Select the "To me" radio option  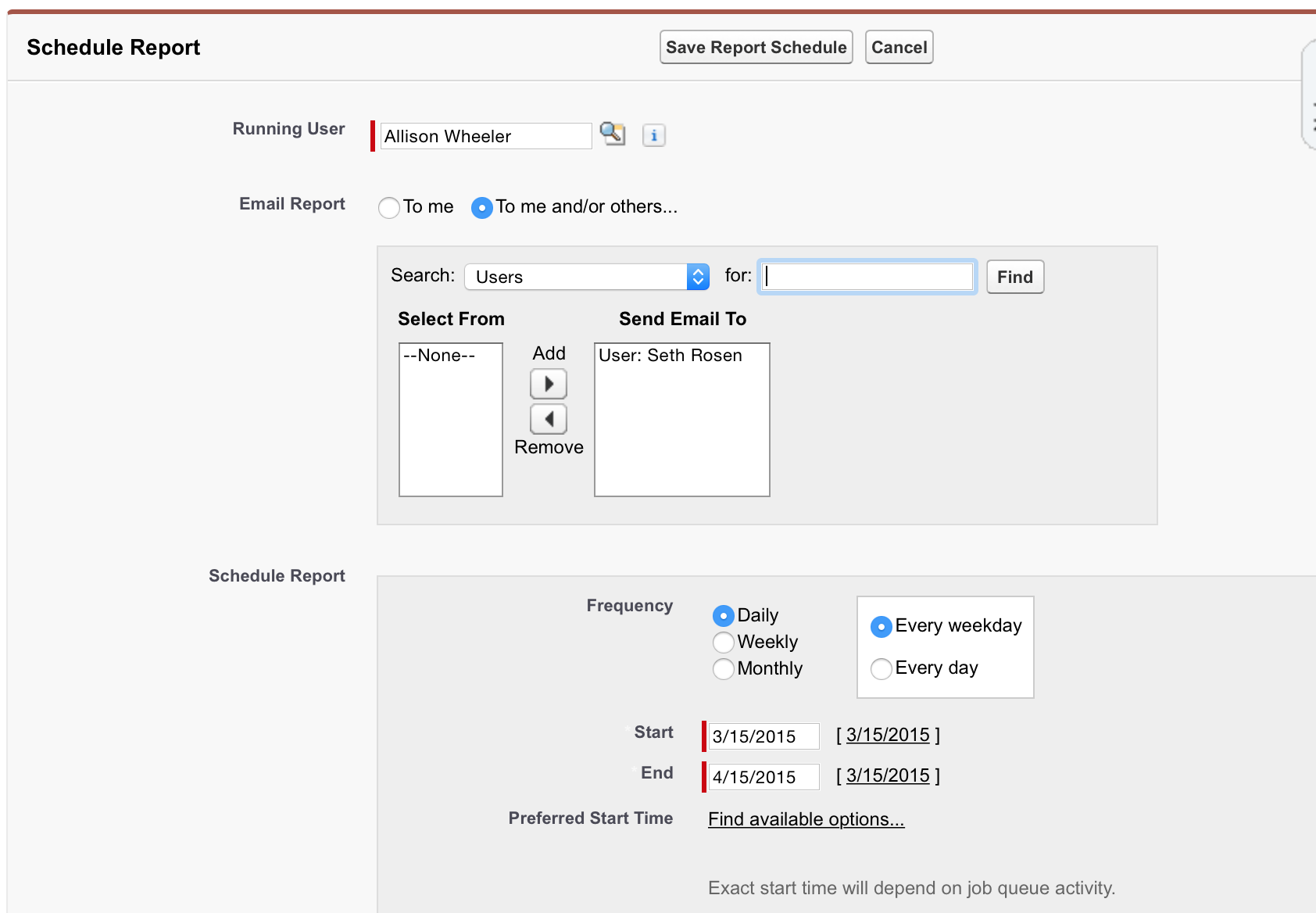[389, 208]
